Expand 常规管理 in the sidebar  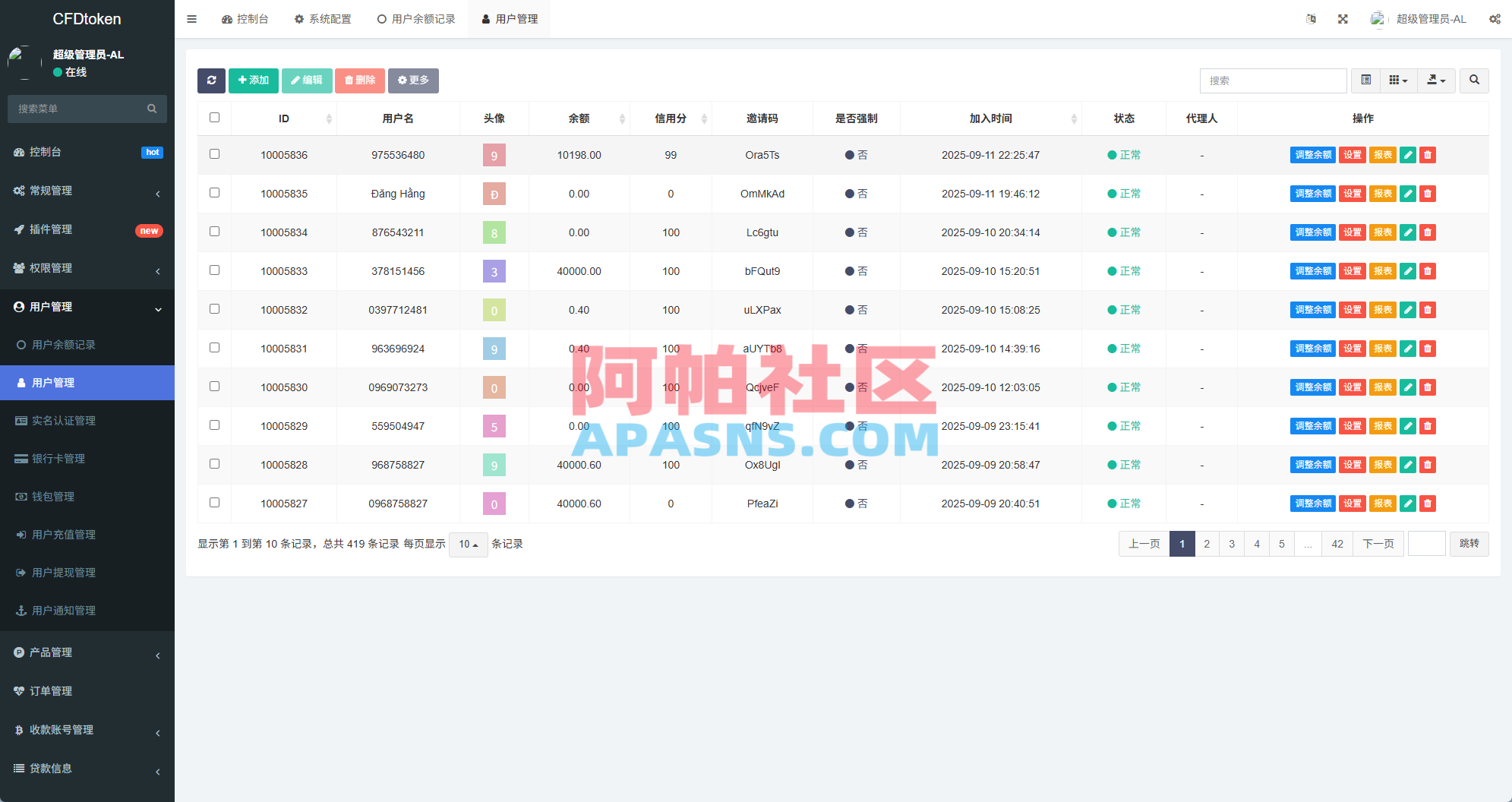(x=87, y=191)
